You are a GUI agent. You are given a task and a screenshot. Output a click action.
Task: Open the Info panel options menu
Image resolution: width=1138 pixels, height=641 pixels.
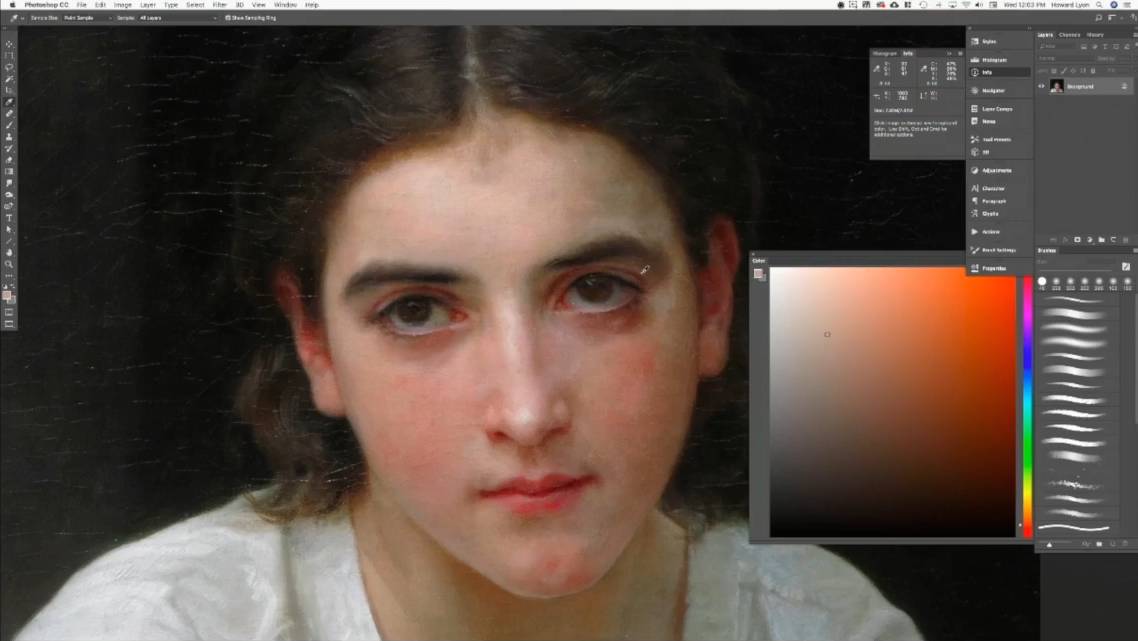(x=960, y=53)
